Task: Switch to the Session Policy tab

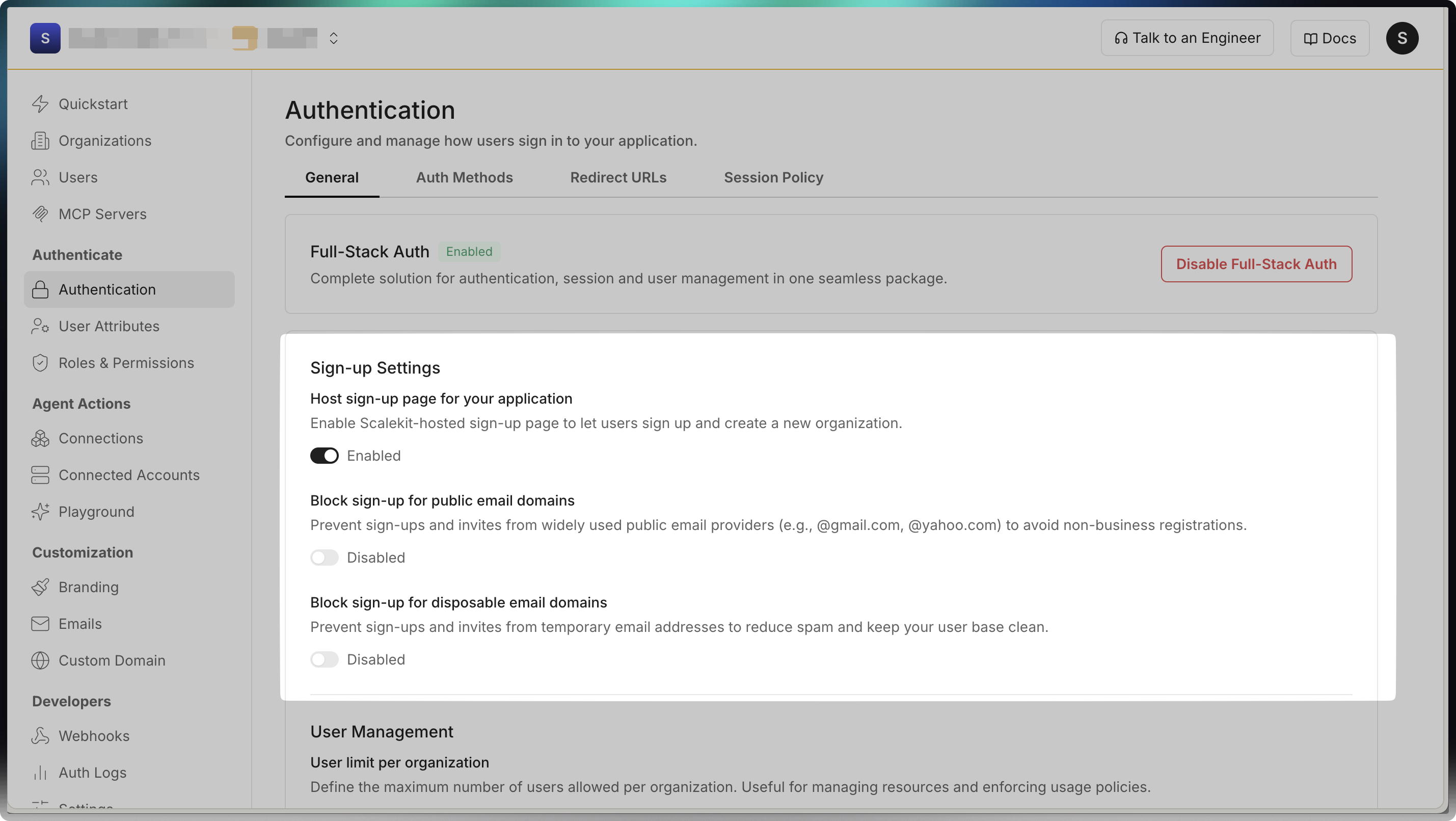Action: coord(773,177)
